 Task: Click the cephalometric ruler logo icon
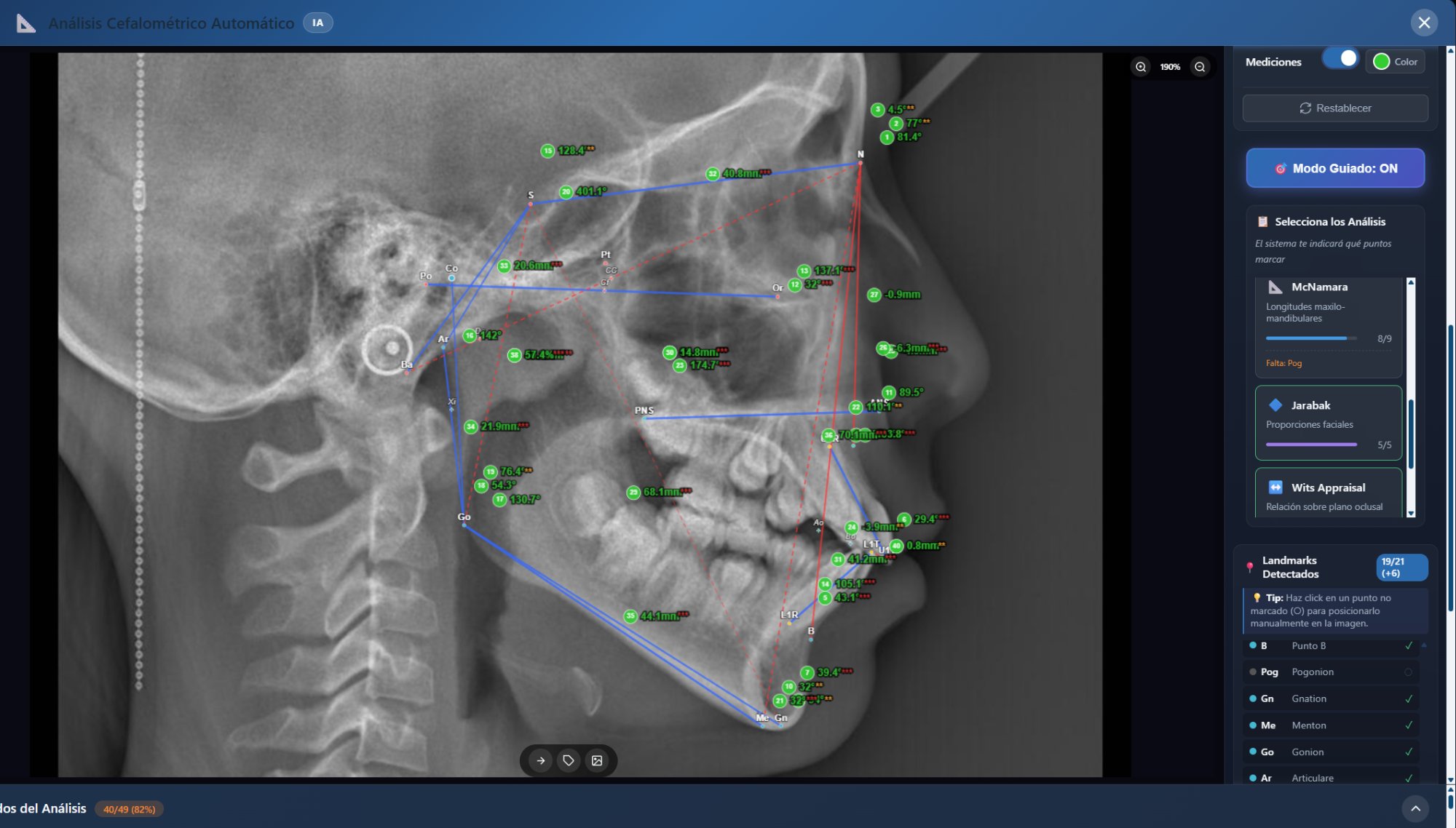(26, 23)
